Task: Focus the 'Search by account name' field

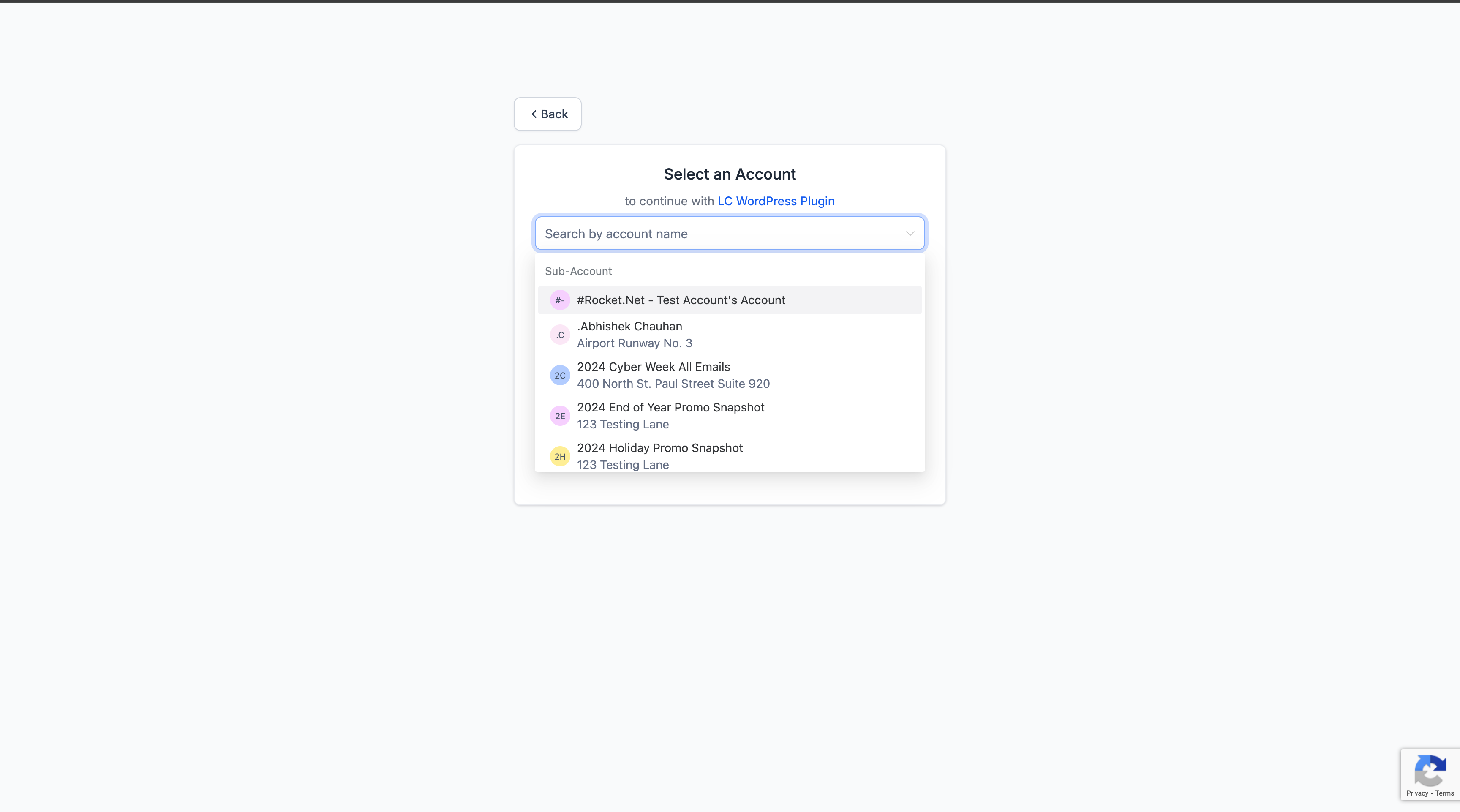Action: click(x=720, y=234)
